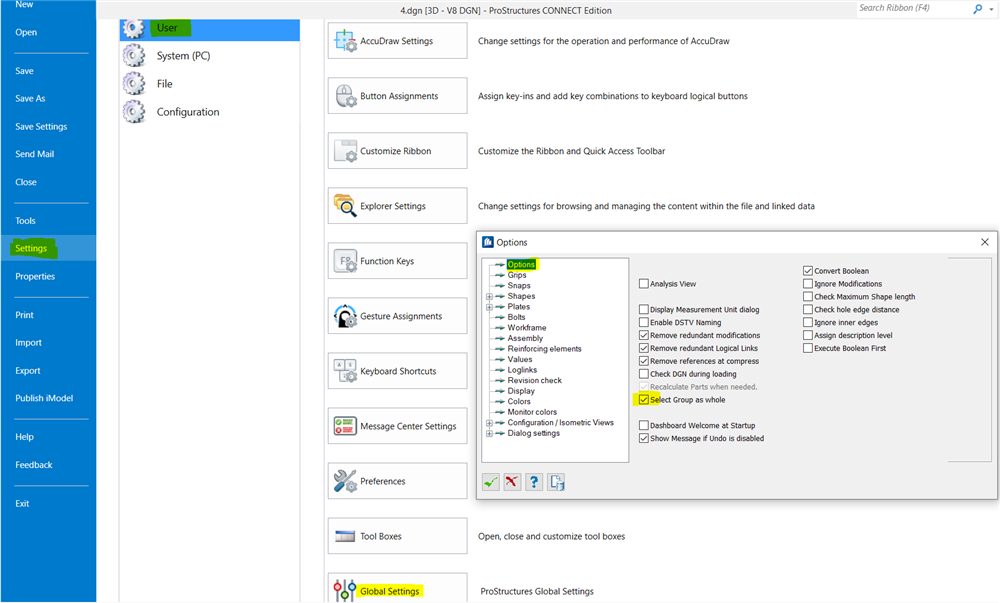Click the Global Settings sliders icon
1000x603 pixels.
[344, 590]
